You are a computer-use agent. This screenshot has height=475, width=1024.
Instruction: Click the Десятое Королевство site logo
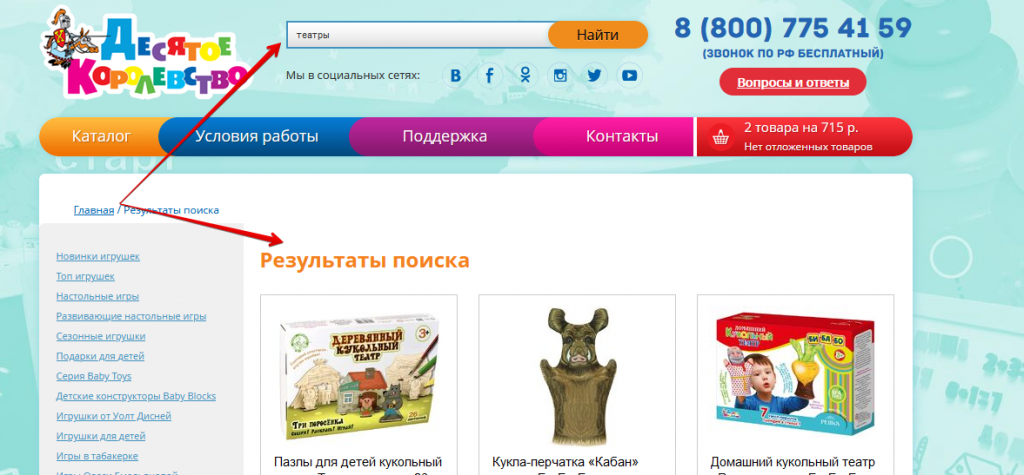click(x=145, y=57)
